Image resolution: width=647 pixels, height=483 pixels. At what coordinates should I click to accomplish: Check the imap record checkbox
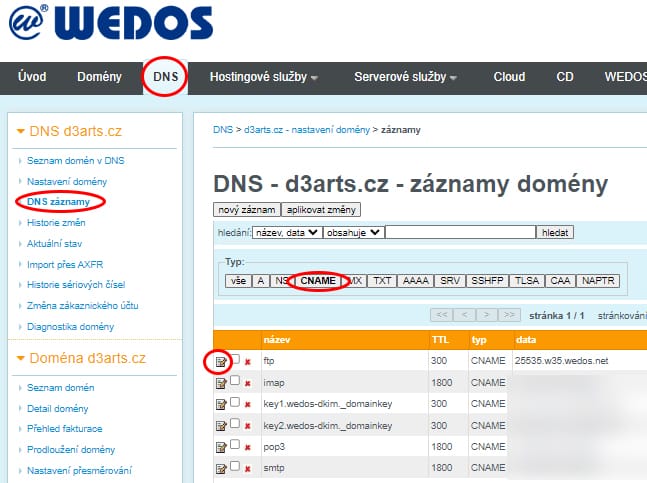point(235,380)
